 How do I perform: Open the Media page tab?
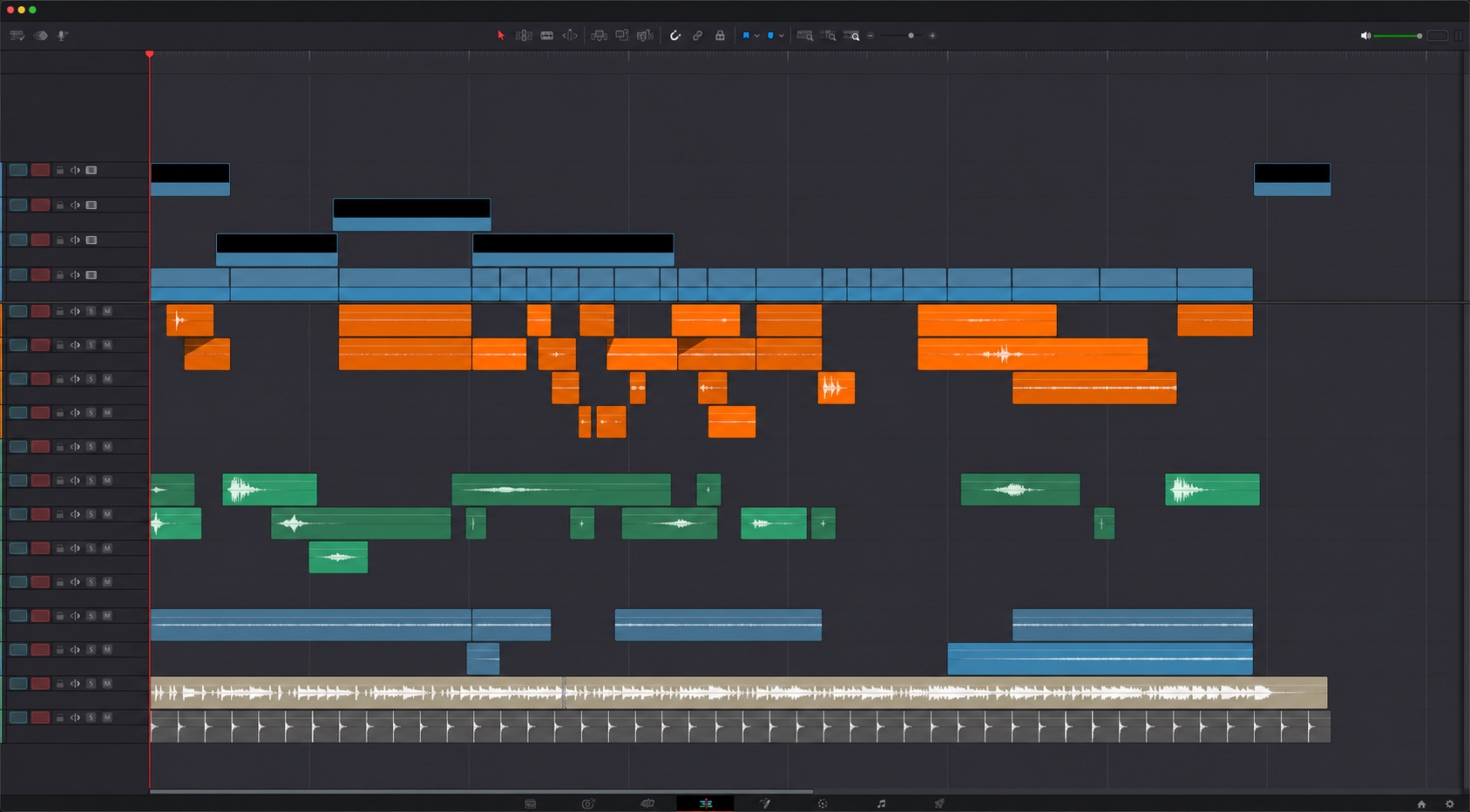coord(531,803)
